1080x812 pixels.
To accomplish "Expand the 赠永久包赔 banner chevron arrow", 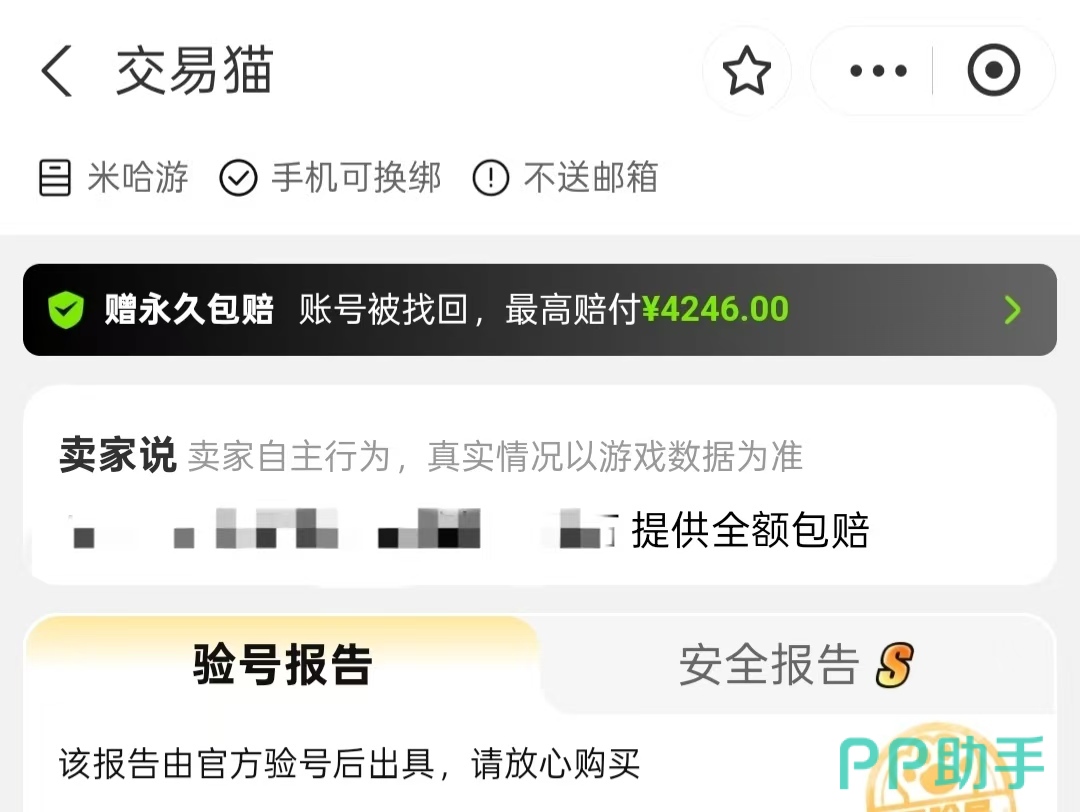I will [1012, 310].
